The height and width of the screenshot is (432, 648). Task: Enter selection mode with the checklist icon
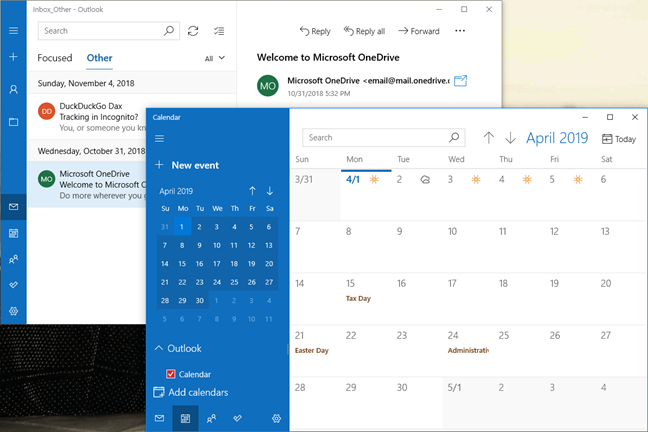[x=219, y=31]
